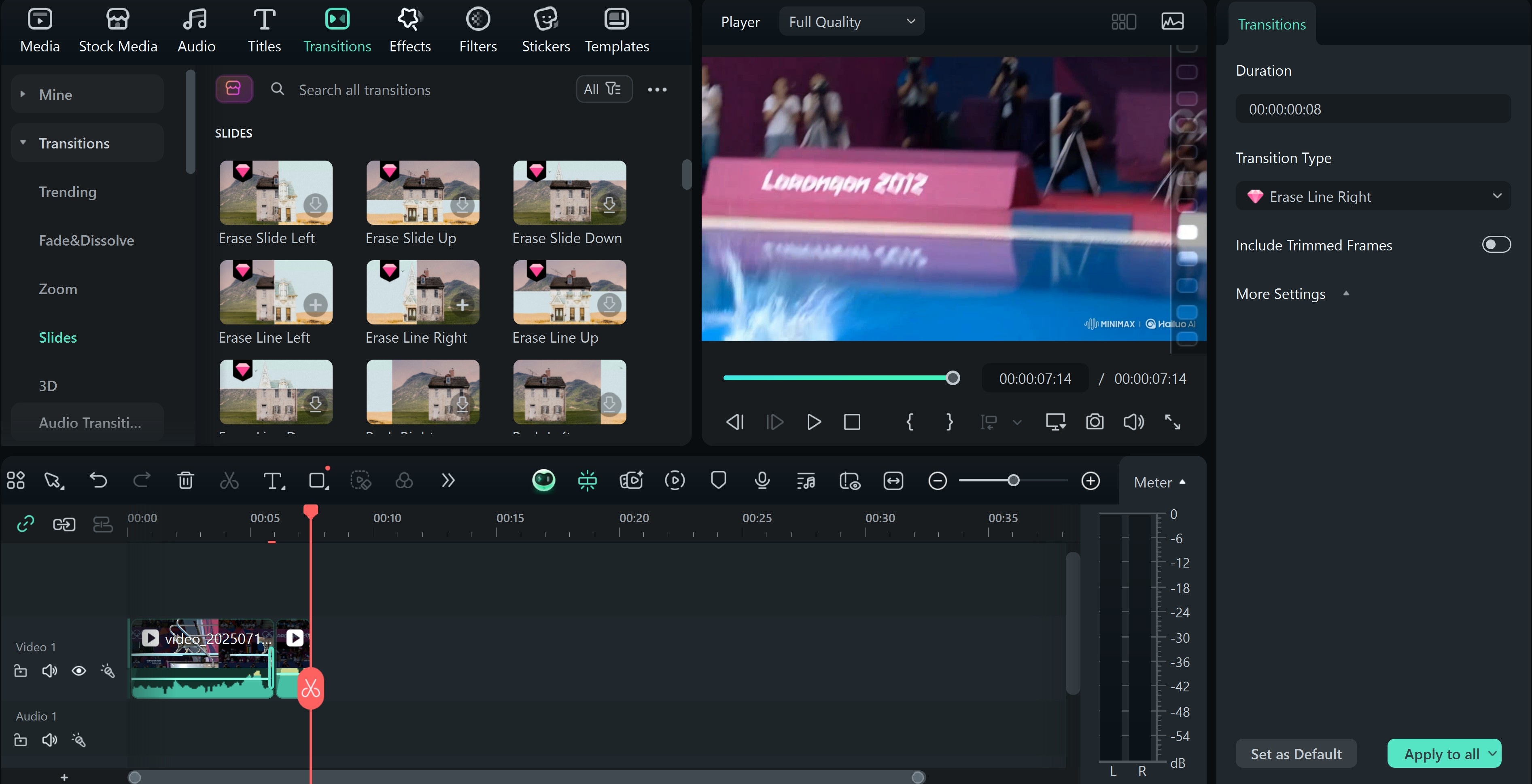This screenshot has width=1532, height=784.
Task: Open the Stickers tab
Action: (545, 30)
